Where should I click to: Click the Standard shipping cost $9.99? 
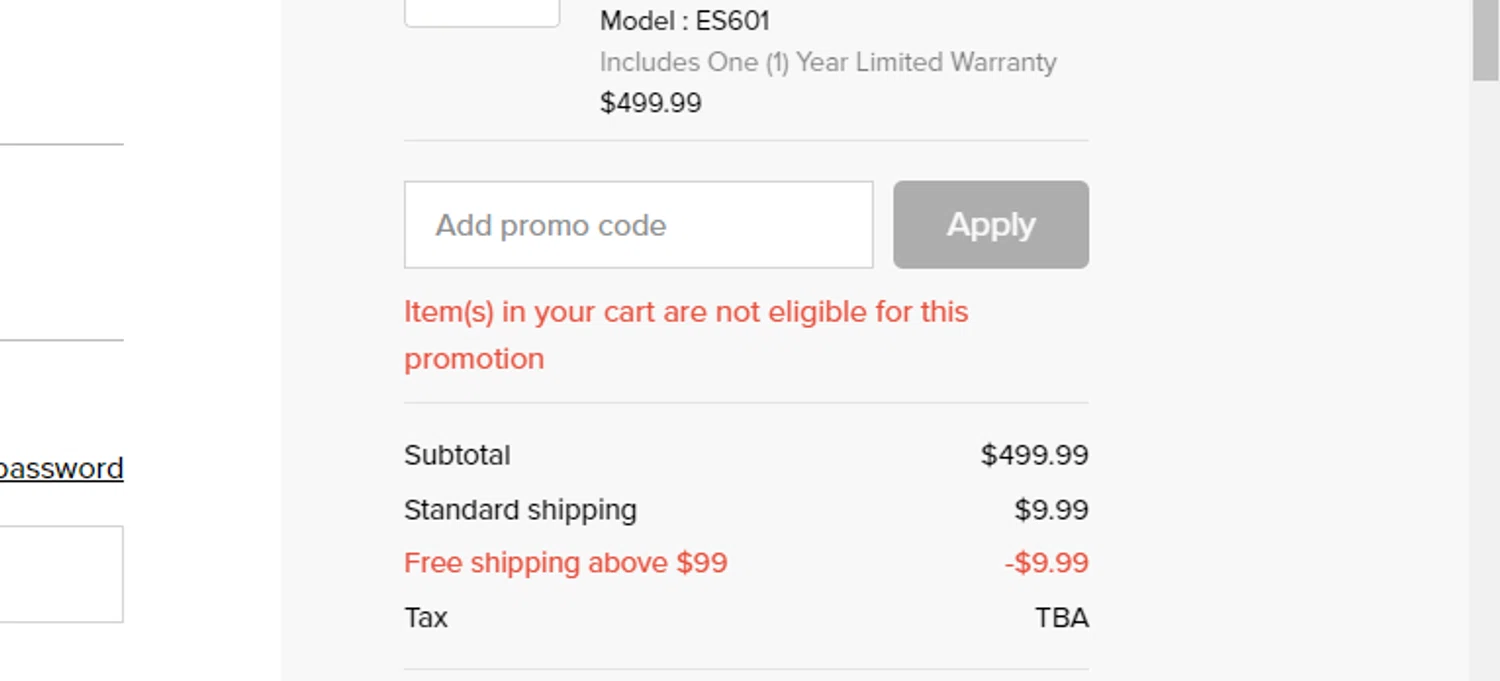1051,510
